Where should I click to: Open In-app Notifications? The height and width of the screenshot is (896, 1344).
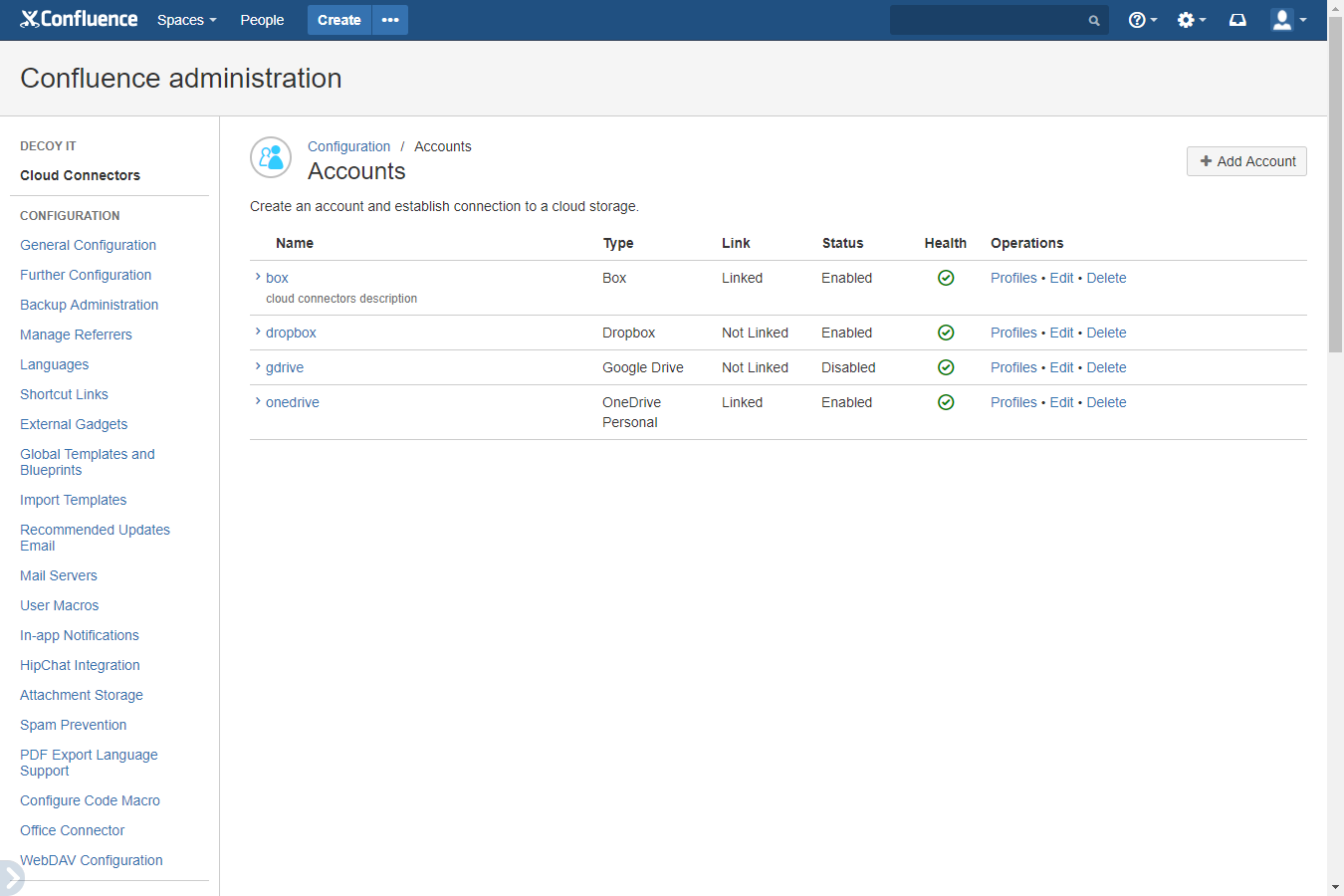click(x=80, y=635)
